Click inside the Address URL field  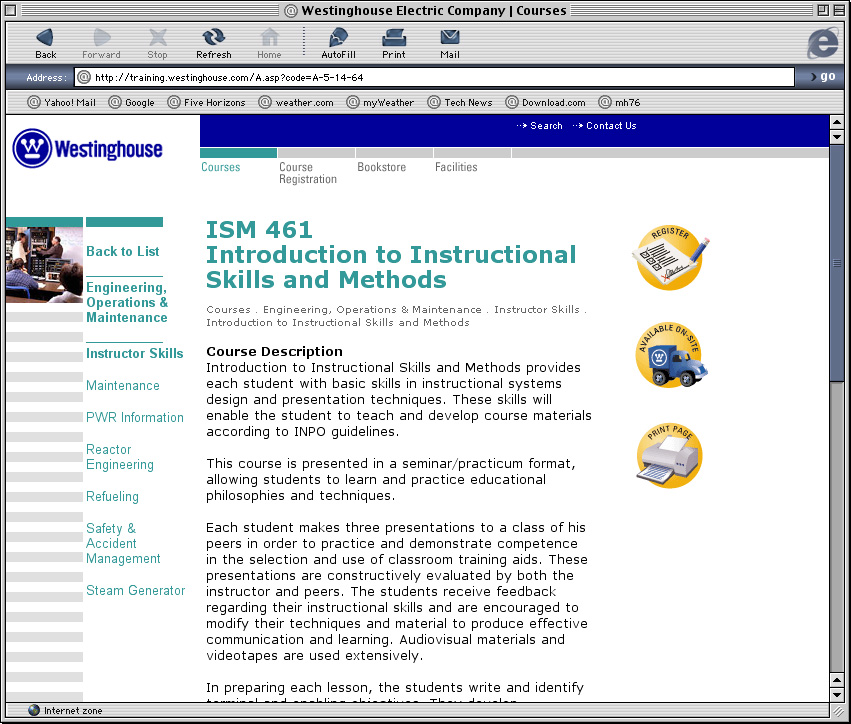(440, 77)
